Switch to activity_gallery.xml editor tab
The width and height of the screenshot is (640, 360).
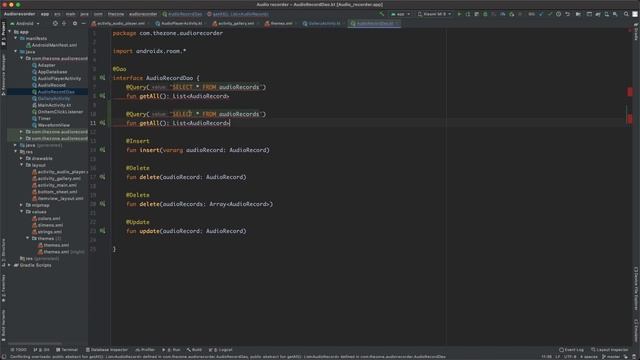[234, 24]
